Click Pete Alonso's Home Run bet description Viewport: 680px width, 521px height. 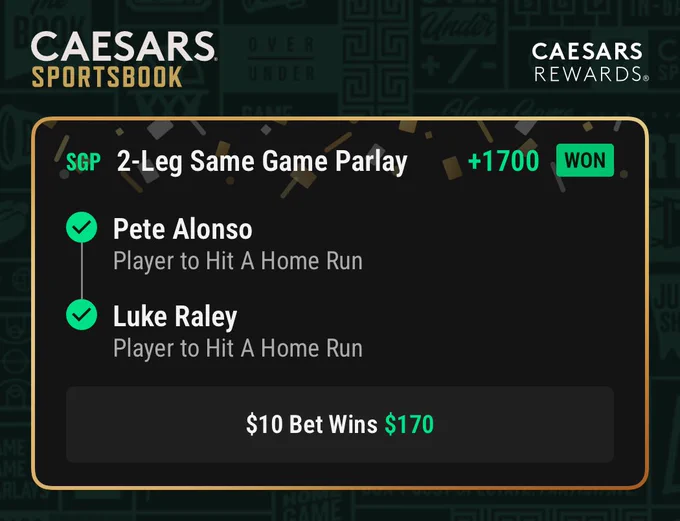click(x=238, y=262)
